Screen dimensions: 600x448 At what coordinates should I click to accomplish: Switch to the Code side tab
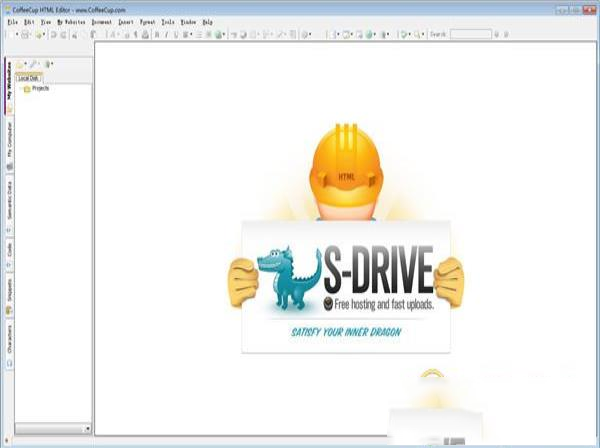(x=10, y=254)
